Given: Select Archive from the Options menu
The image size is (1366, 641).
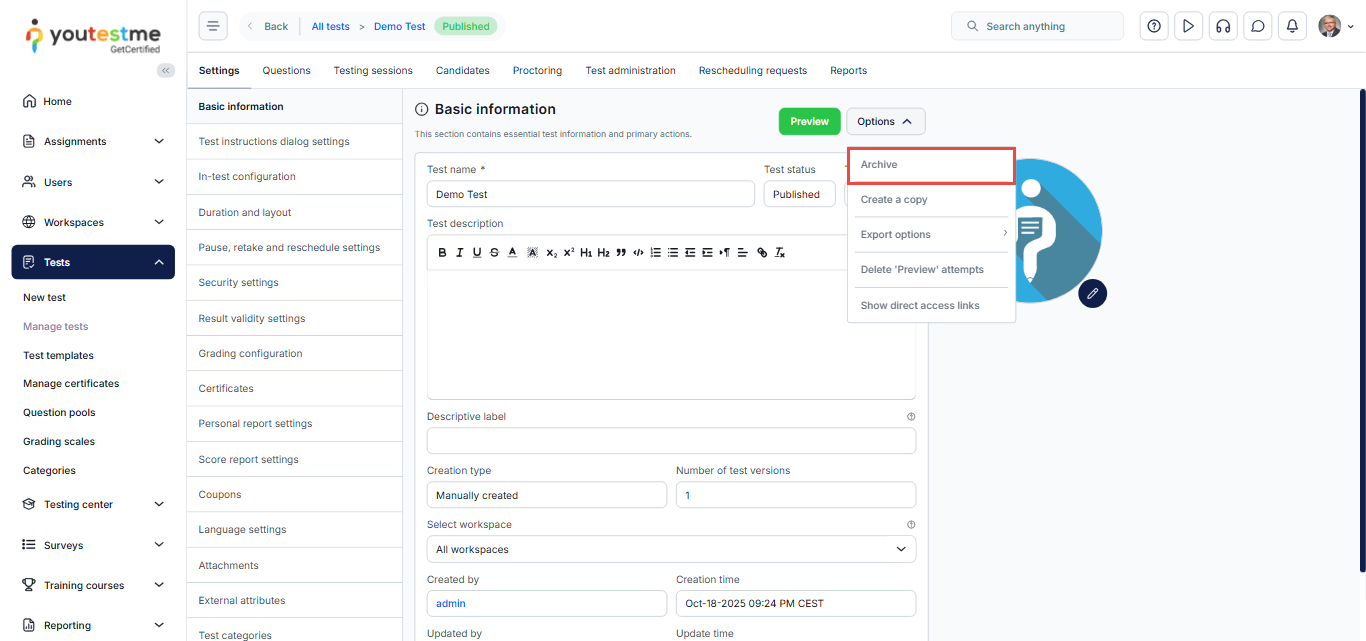Looking at the screenshot, I should 931,165.
